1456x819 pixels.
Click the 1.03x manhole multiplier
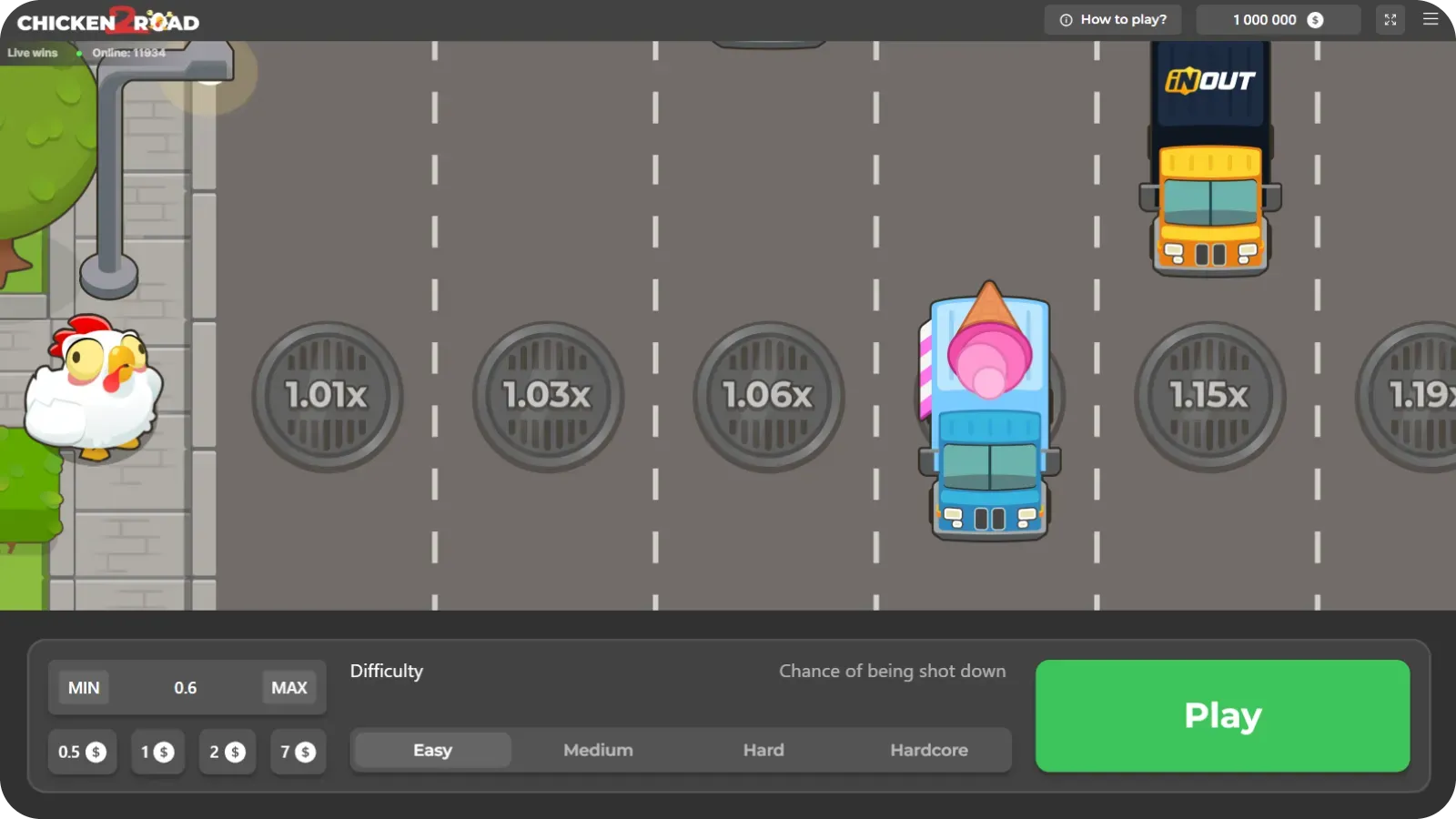coord(548,396)
